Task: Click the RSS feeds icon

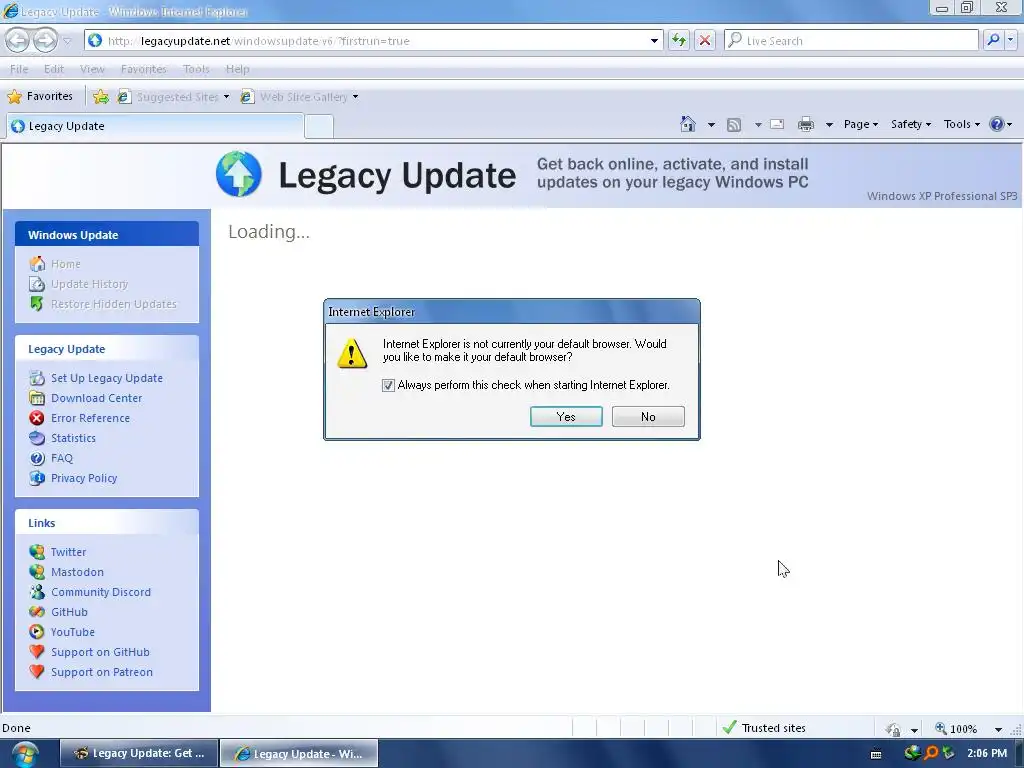Action: [734, 125]
